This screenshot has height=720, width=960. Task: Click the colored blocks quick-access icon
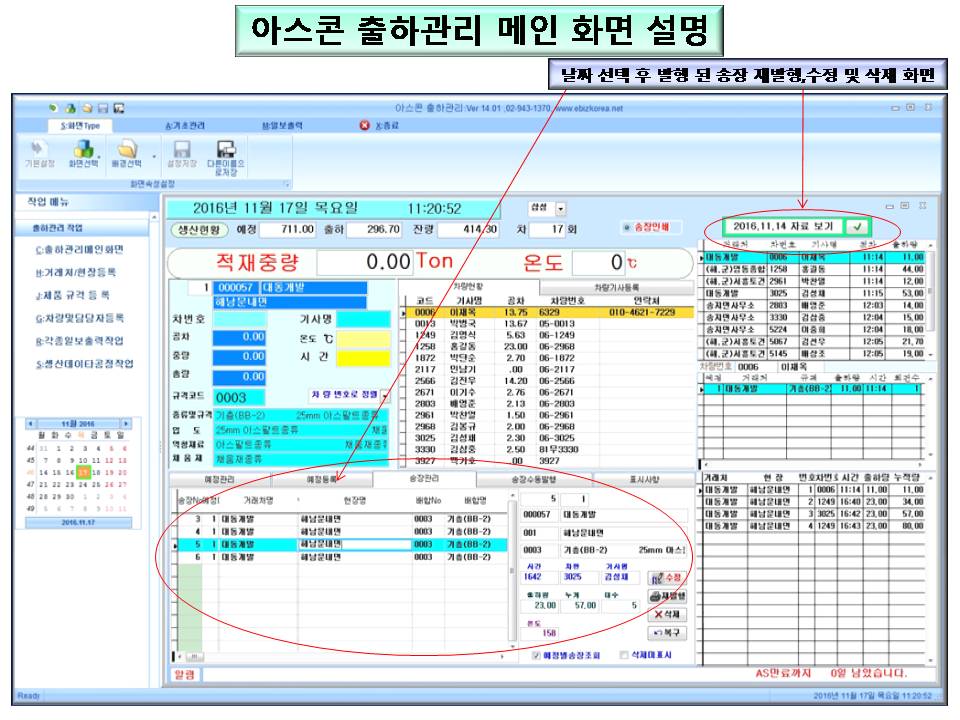pyautogui.click(x=70, y=108)
